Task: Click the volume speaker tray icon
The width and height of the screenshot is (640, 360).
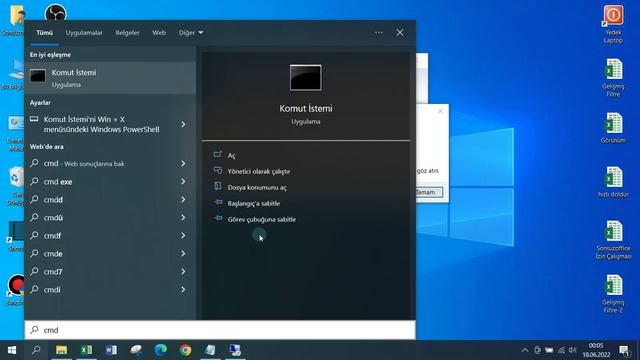Action: (573, 350)
